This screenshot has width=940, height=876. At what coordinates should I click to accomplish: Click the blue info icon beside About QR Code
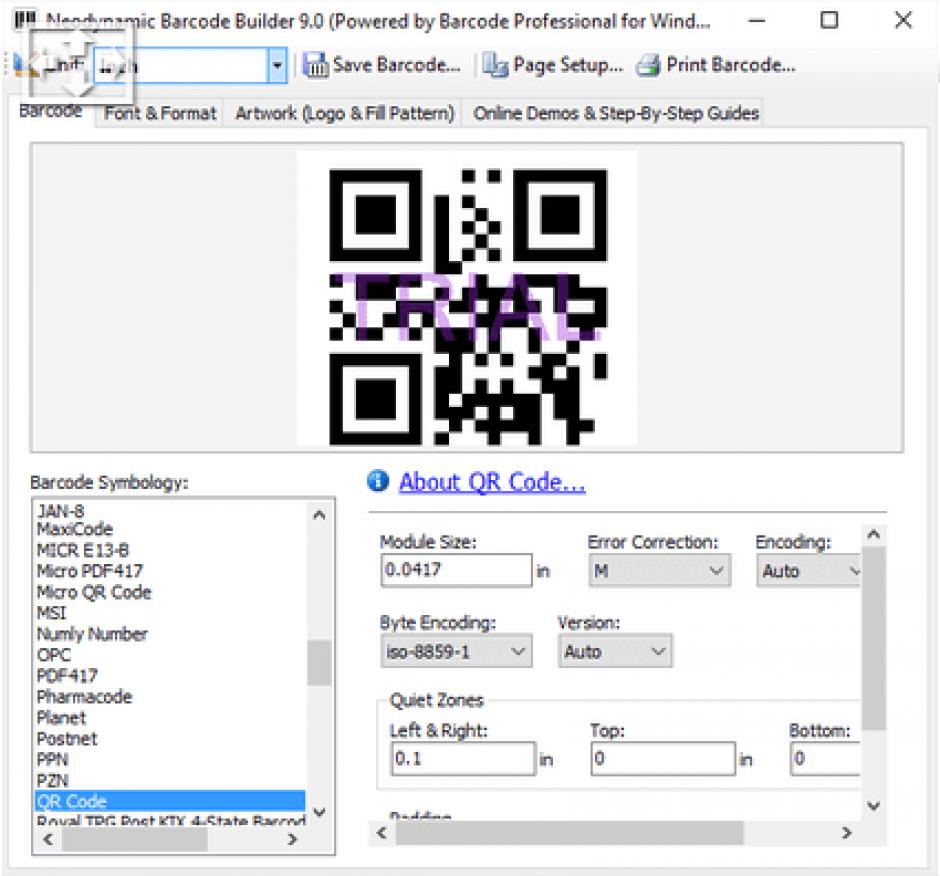[378, 482]
